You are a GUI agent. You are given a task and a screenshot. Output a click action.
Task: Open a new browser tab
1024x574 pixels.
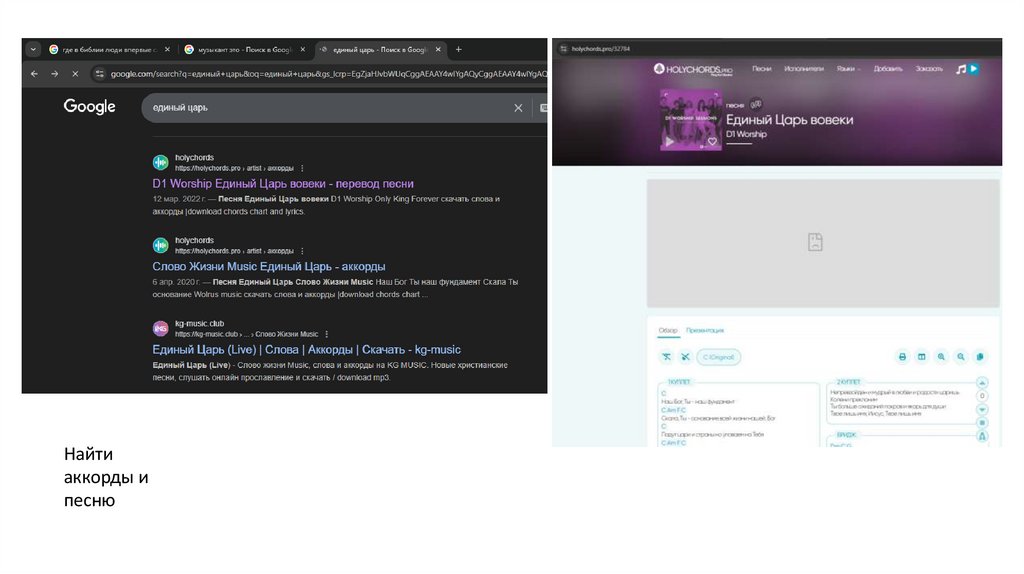tap(458, 50)
